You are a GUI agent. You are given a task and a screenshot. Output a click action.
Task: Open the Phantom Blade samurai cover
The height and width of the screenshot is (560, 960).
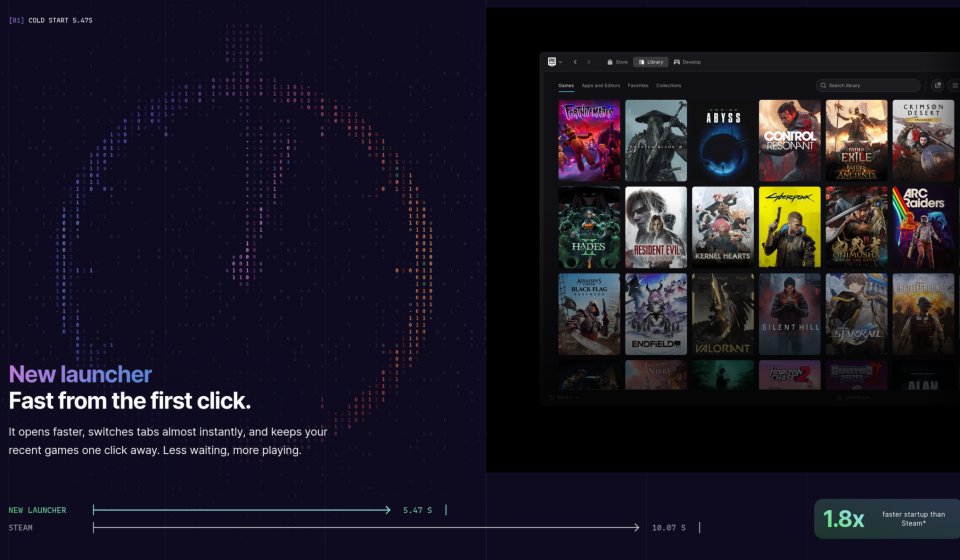click(x=656, y=141)
